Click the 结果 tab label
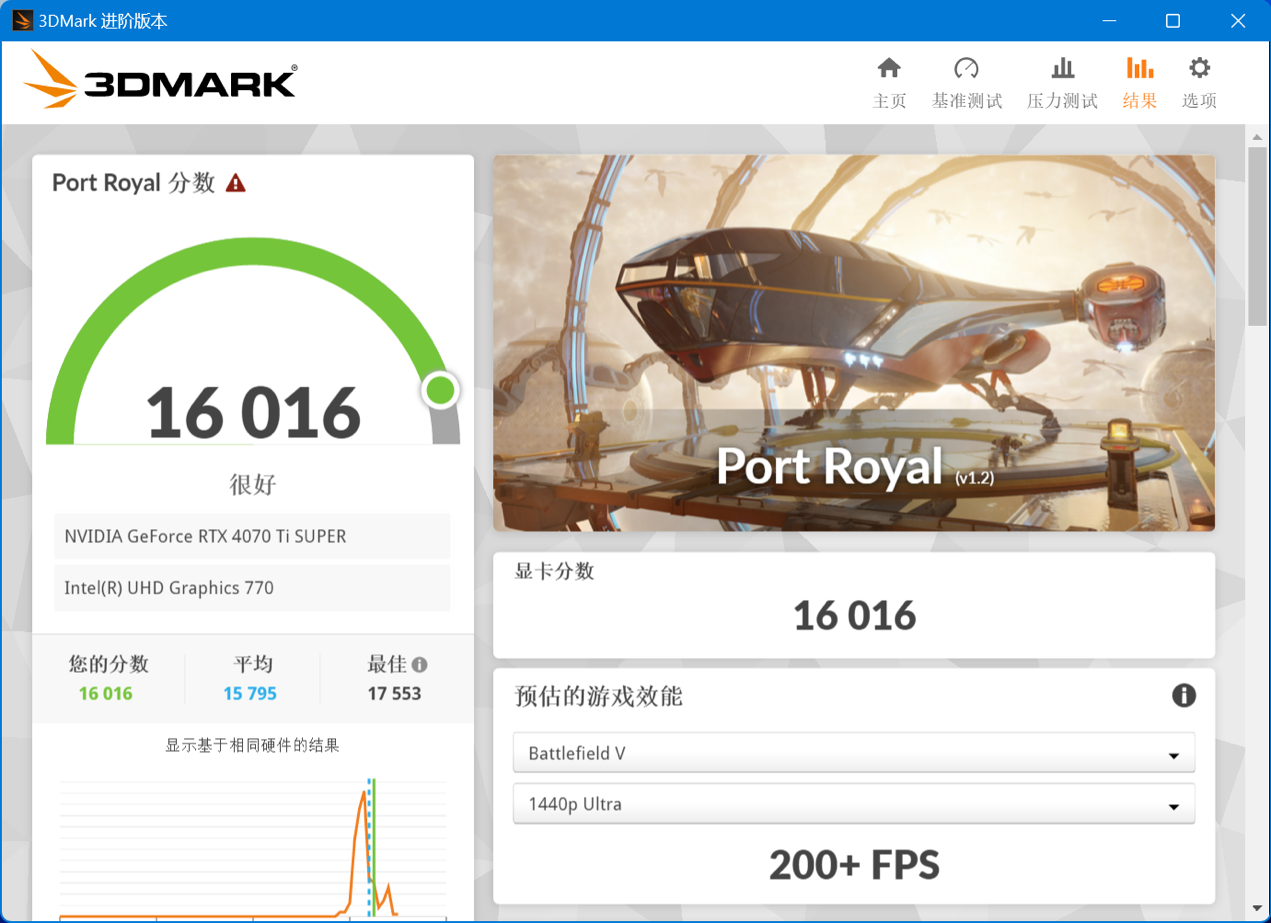This screenshot has height=923, width=1271. click(1139, 101)
